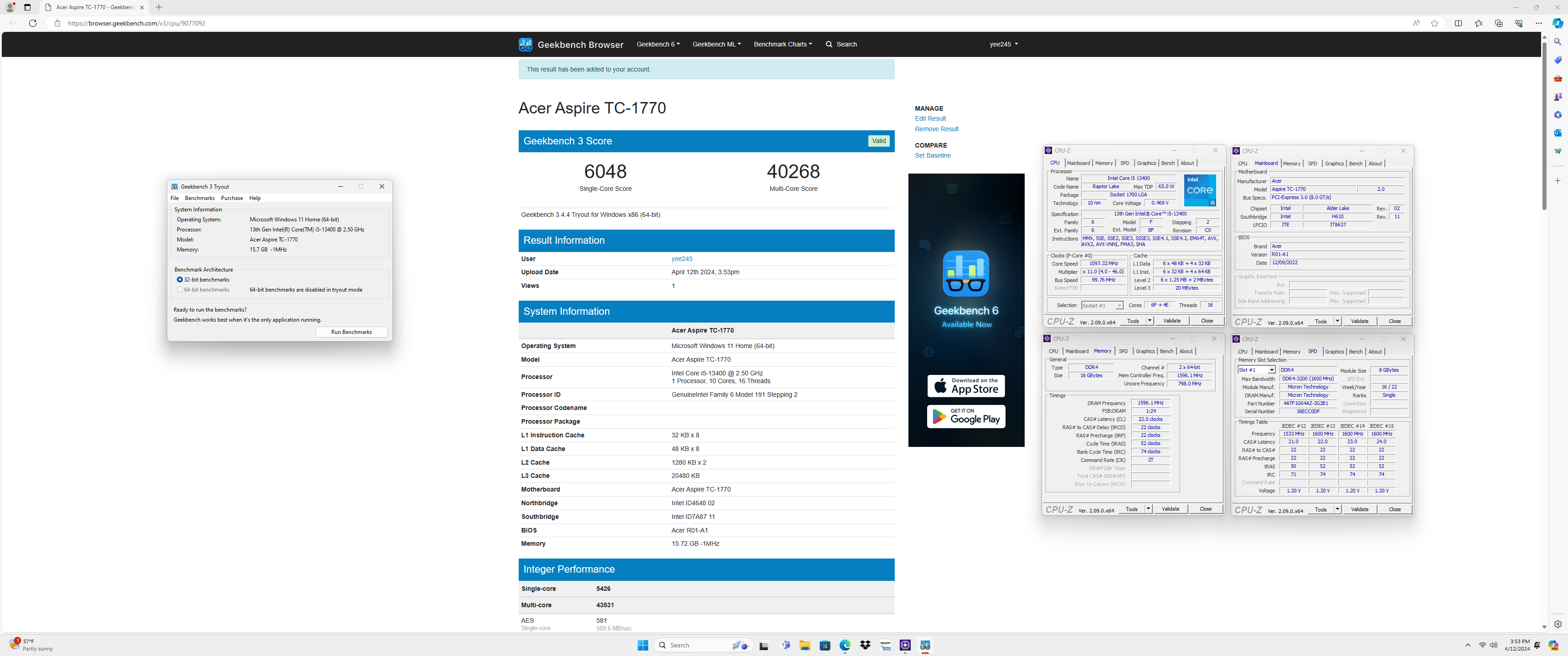The height and width of the screenshot is (656, 1568).
Task: Open Microsoft Teams taskbar icon
Action: point(785,646)
